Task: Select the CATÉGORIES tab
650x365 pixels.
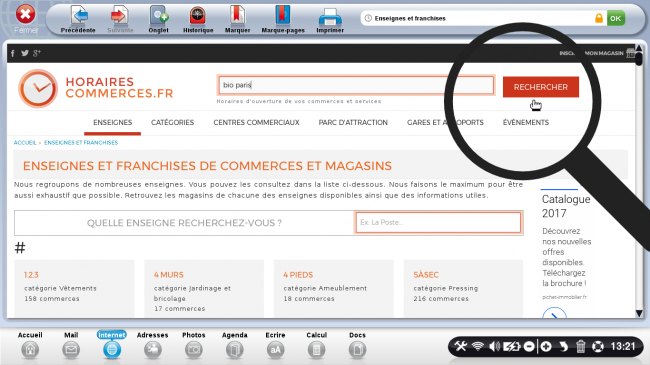Action: pyautogui.click(x=172, y=122)
